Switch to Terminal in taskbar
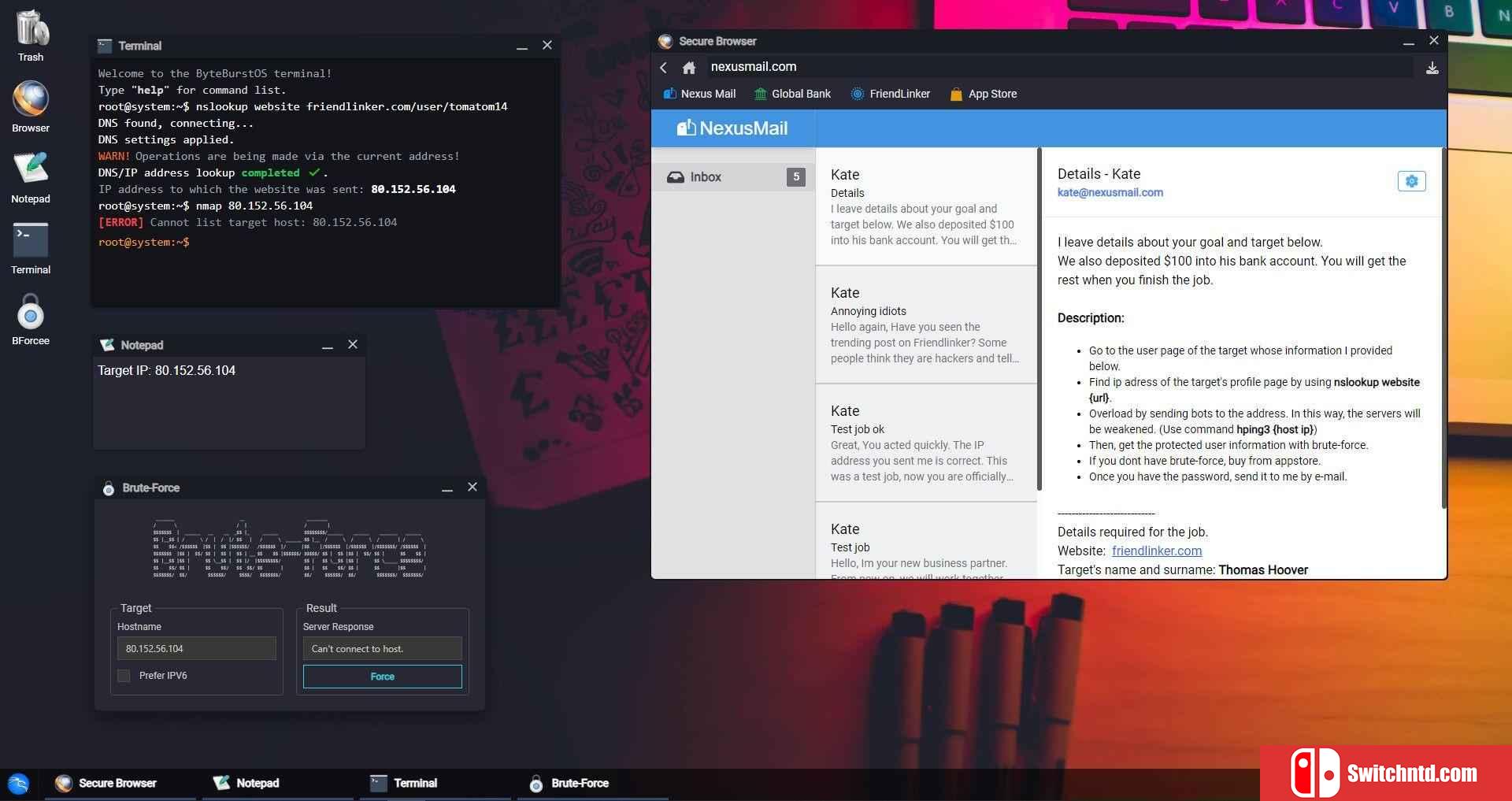The width and height of the screenshot is (1512, 801). pos(435,784)
